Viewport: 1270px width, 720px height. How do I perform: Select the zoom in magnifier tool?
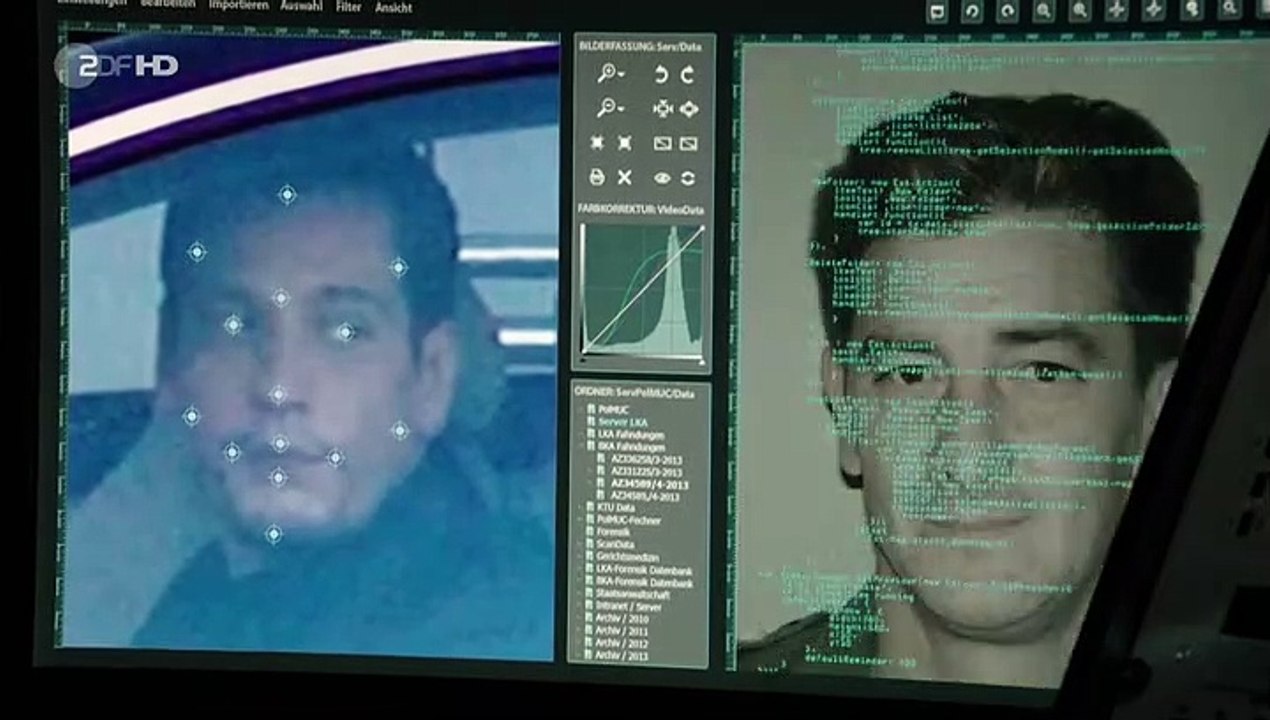click(x=605, y=73)
